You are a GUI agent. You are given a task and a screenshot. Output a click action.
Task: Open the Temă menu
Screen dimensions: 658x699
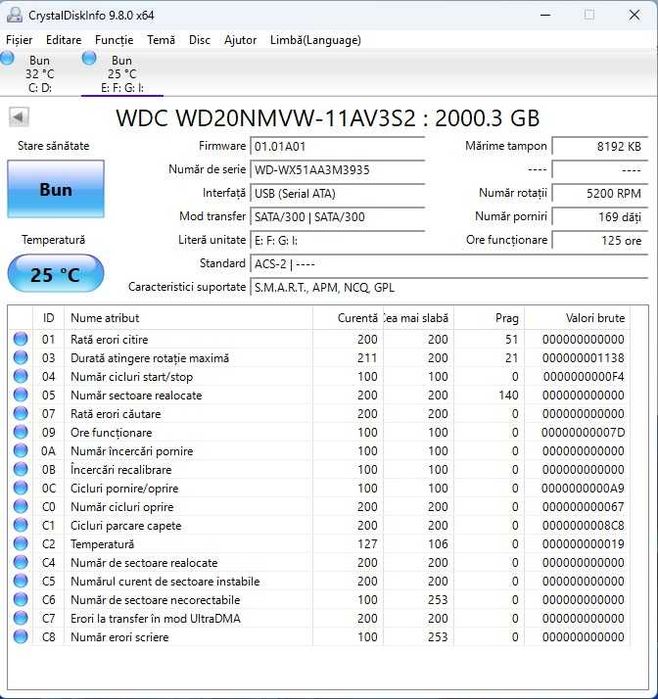point(161,40)
